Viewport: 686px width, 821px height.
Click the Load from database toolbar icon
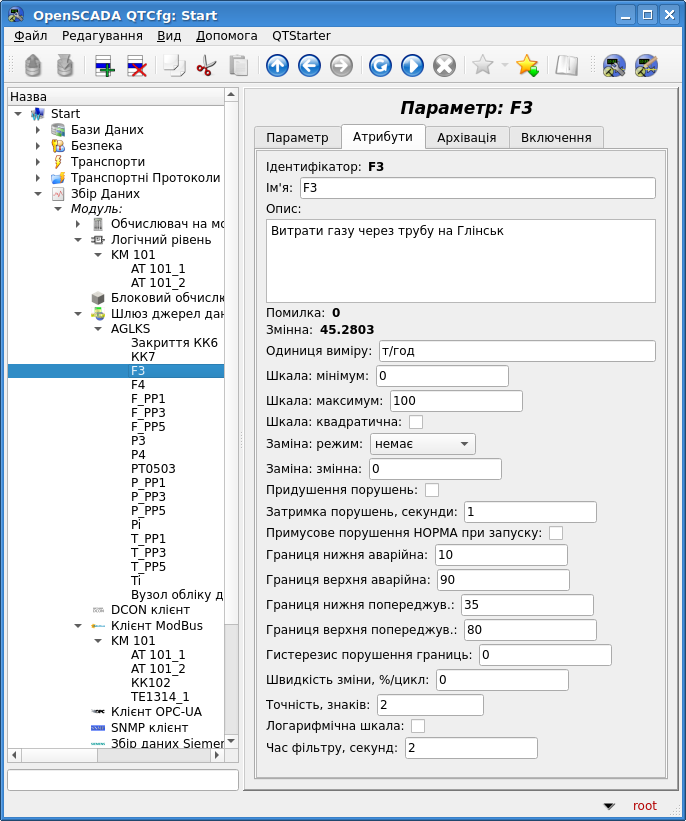[33, 66]
